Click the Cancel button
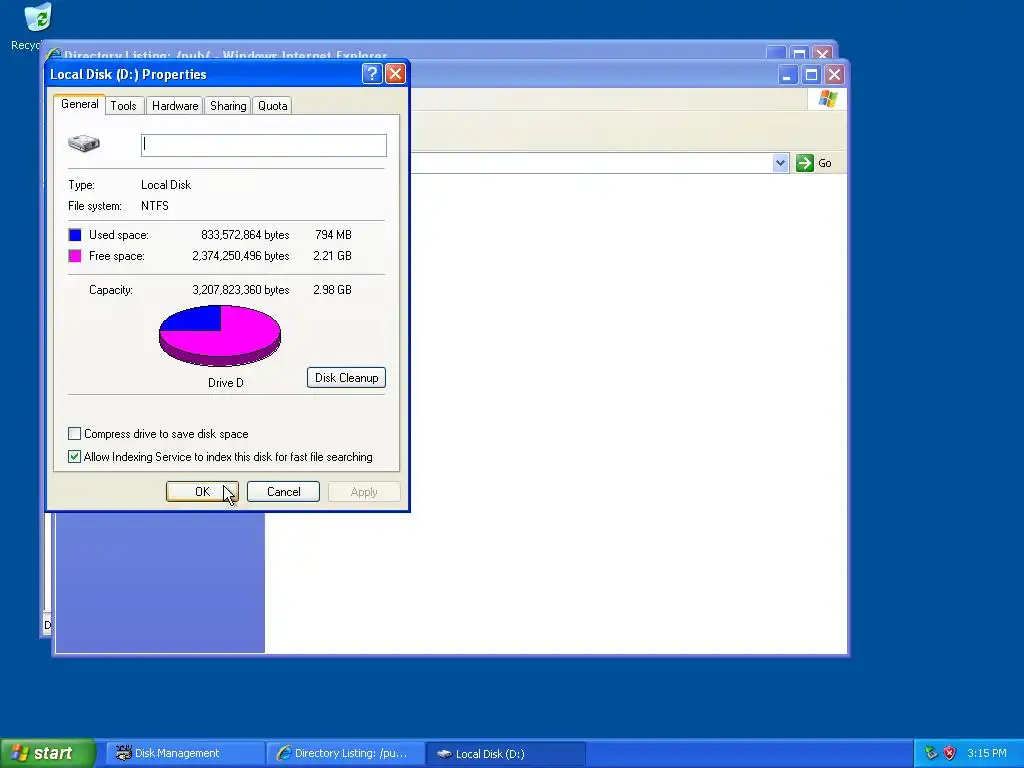Image resolution: width=1024 pixels, height=768 pixels. 283,492
